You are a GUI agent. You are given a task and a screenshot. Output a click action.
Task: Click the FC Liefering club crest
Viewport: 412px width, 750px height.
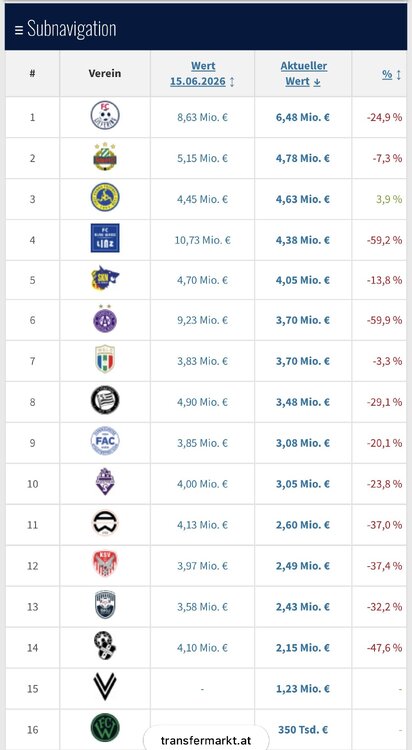(x=105, y=115)
